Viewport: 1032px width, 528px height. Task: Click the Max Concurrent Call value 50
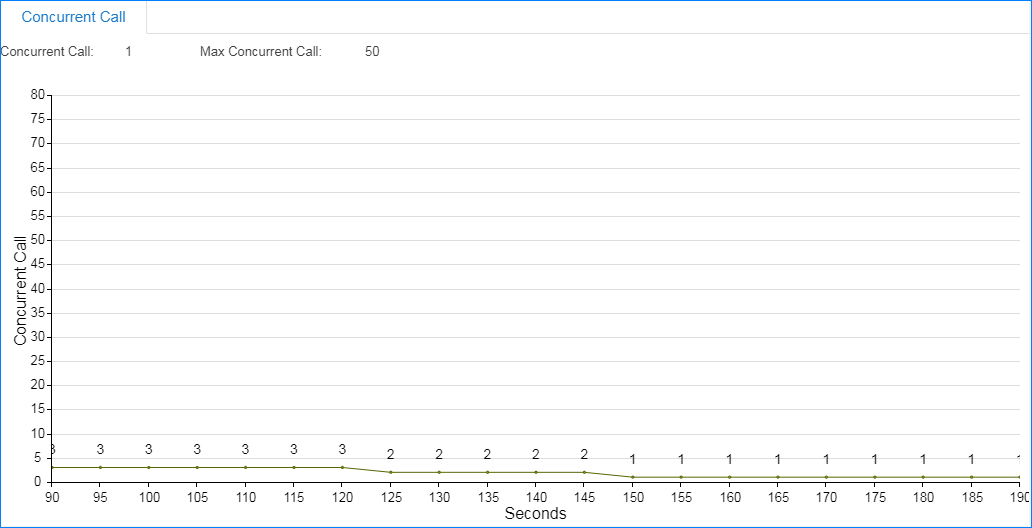tap(372, 51)
